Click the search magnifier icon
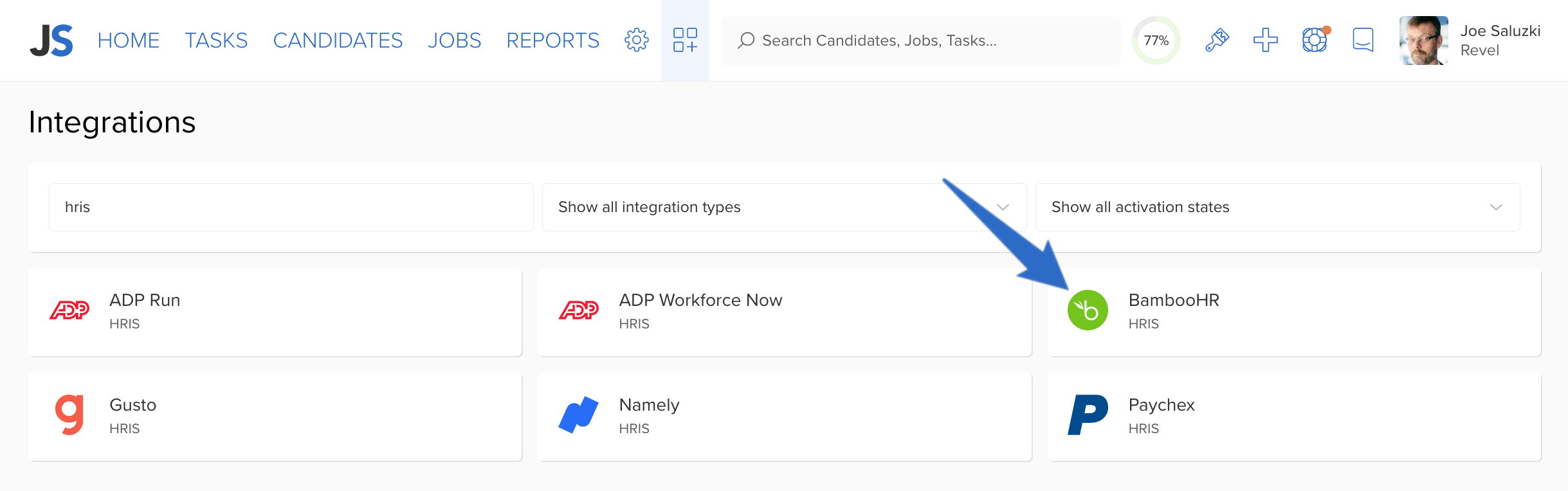The height and width of the screenshot is (491, 1568). pos(746,40)
